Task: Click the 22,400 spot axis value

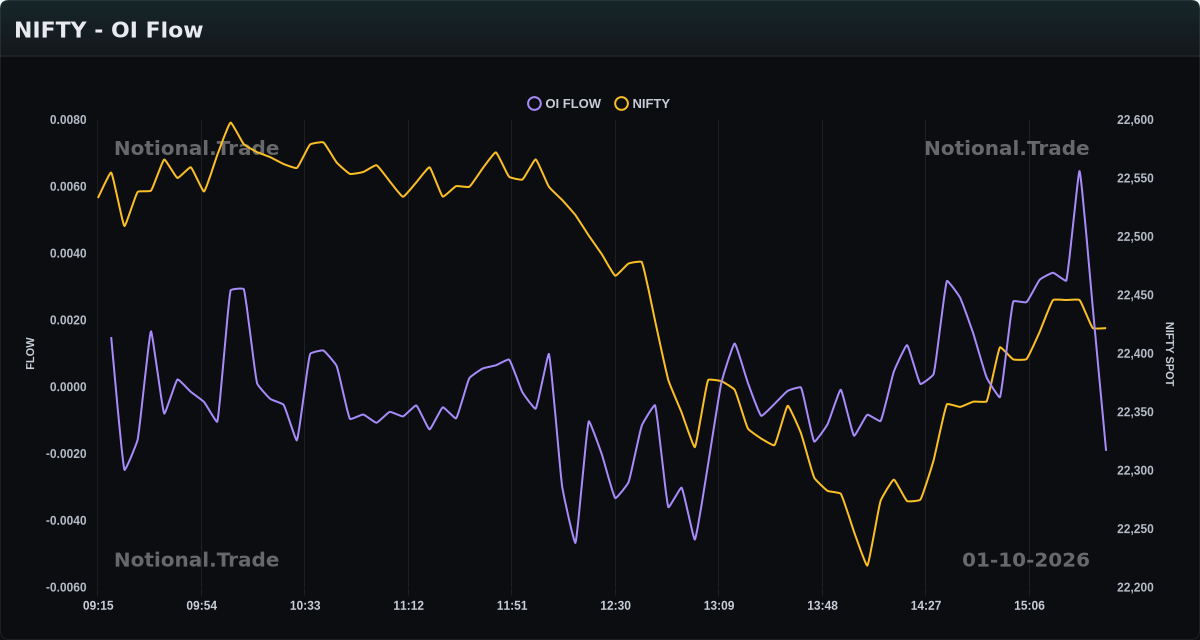Action: (x=1135, y=354)
